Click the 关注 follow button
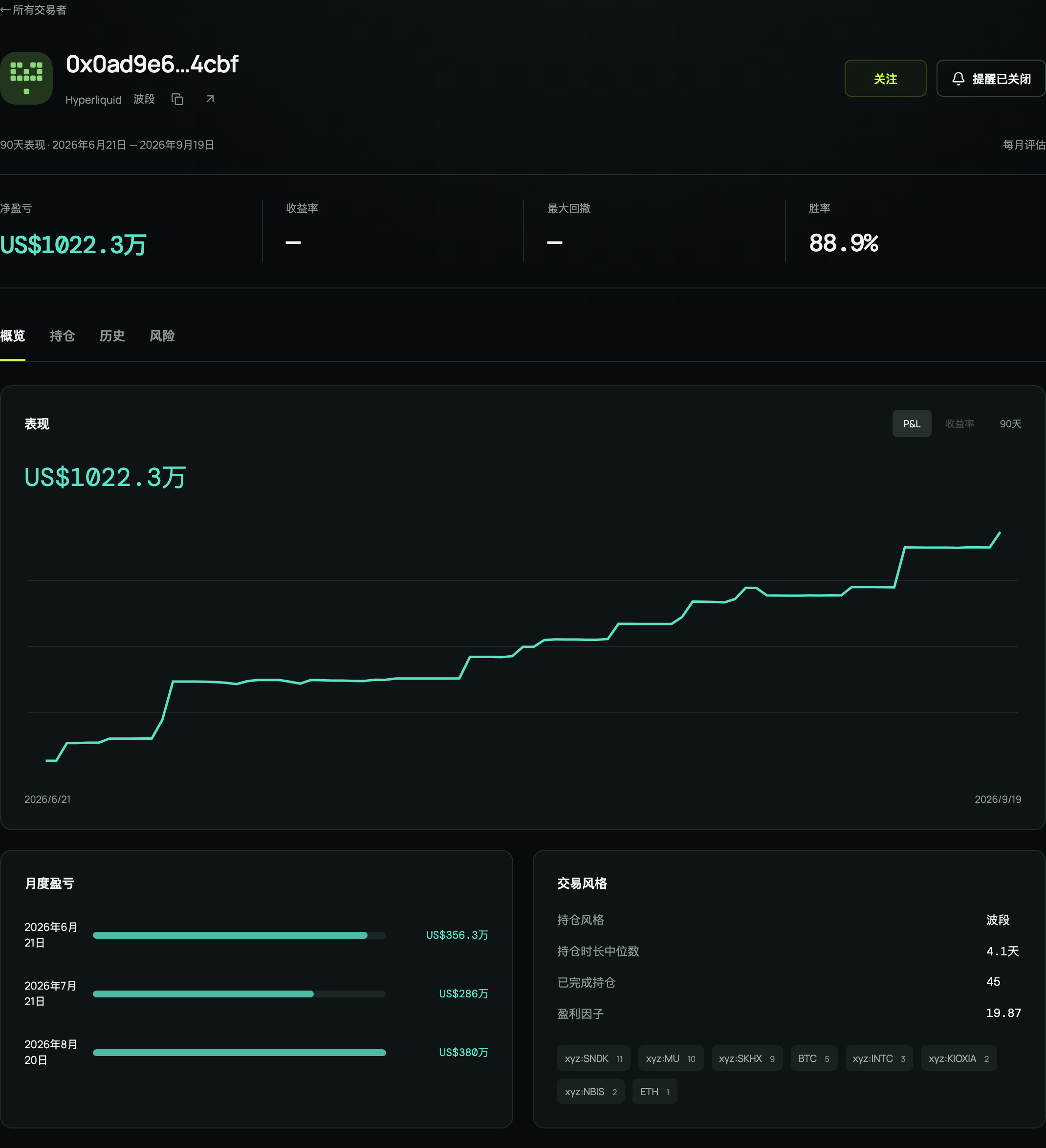Screen dimensions: 1046x1148 [x=885, y=79]
